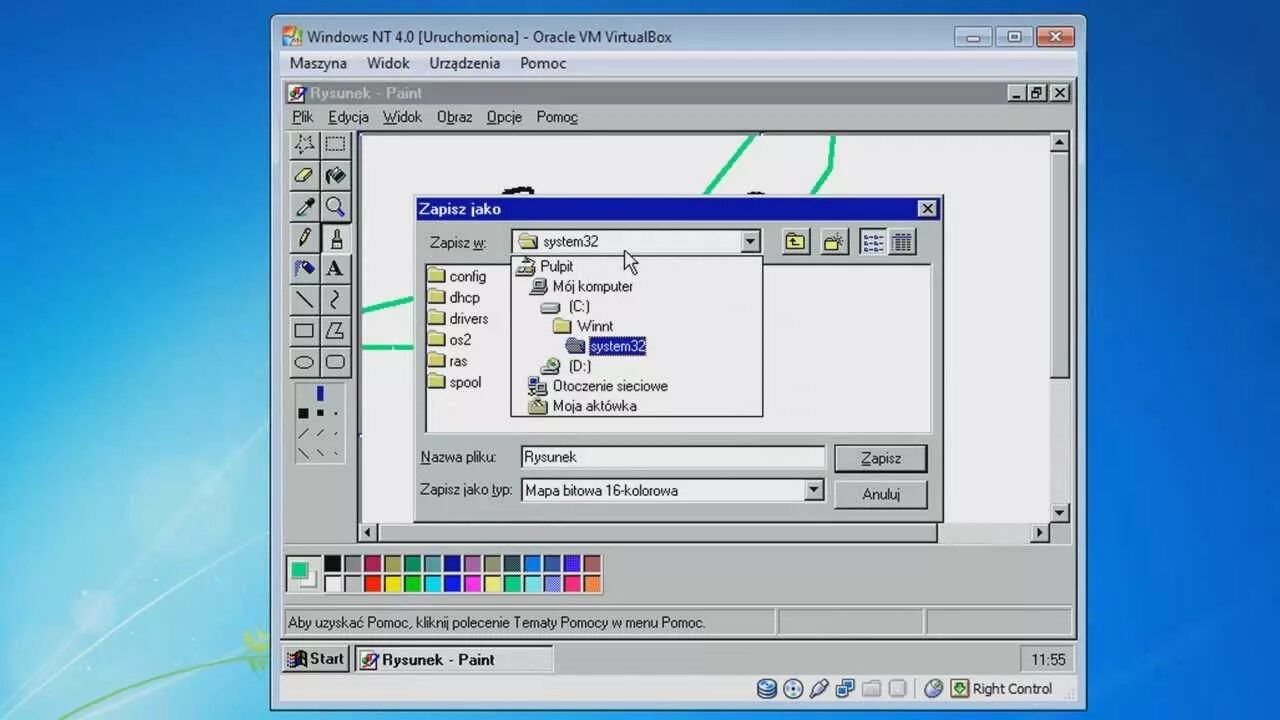Screen dimensions: 1280x720
Task: Click VirtualBox mouse integration status icon
Action: click(933, 688)
